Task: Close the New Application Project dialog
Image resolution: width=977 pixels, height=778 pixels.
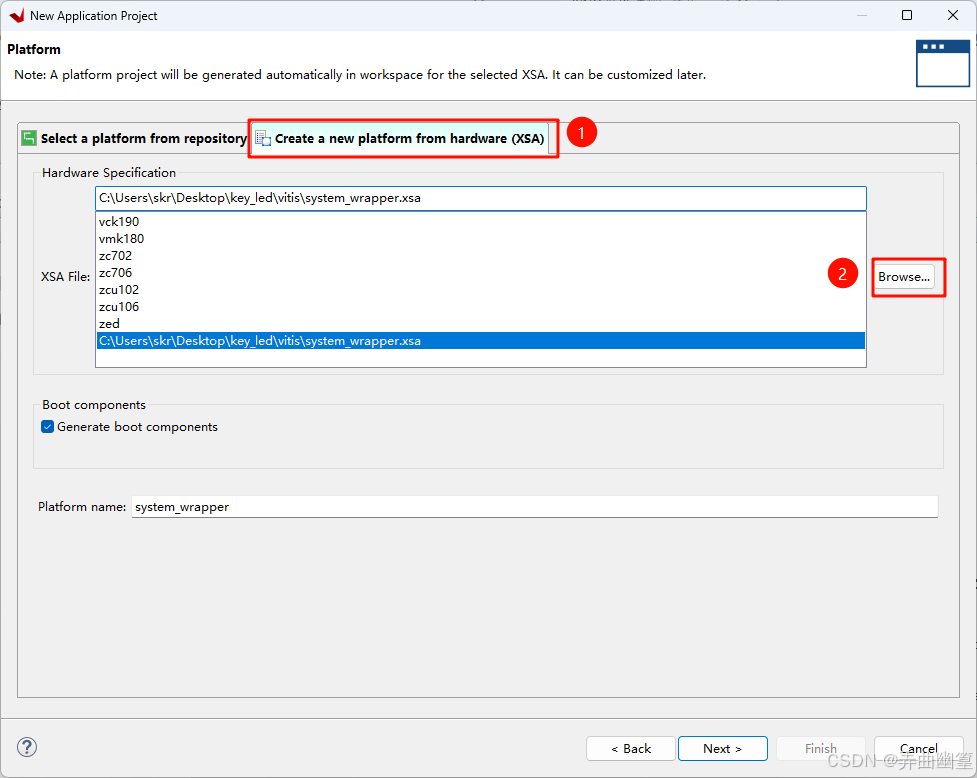Action: point(953,15)
